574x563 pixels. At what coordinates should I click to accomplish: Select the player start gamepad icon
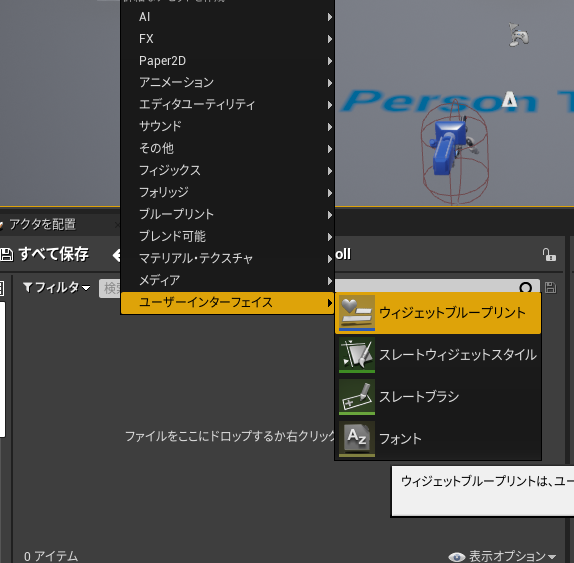(x=519, y=35)
